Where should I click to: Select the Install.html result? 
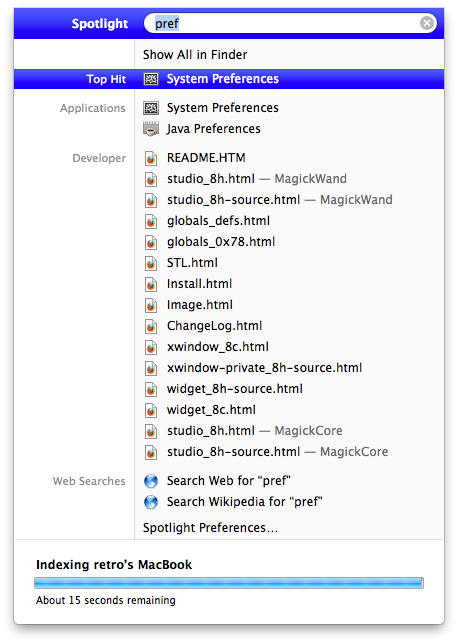pos(199,284)
